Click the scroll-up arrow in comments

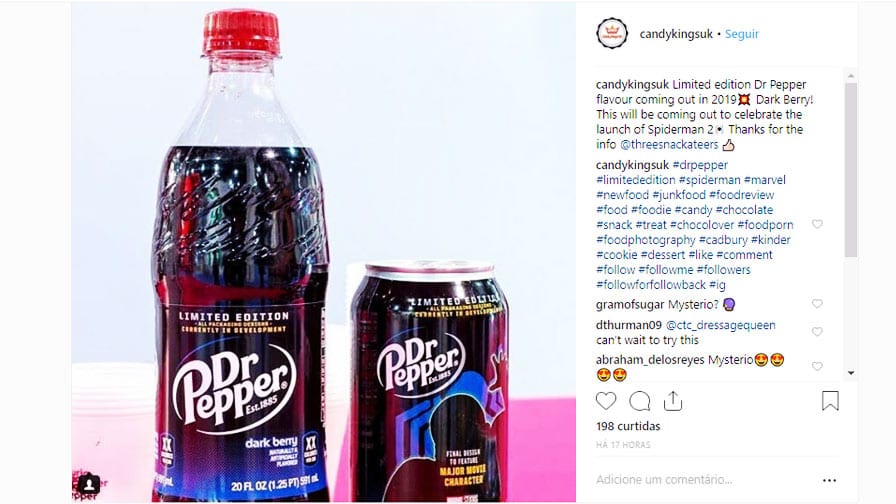pos(851,75)
